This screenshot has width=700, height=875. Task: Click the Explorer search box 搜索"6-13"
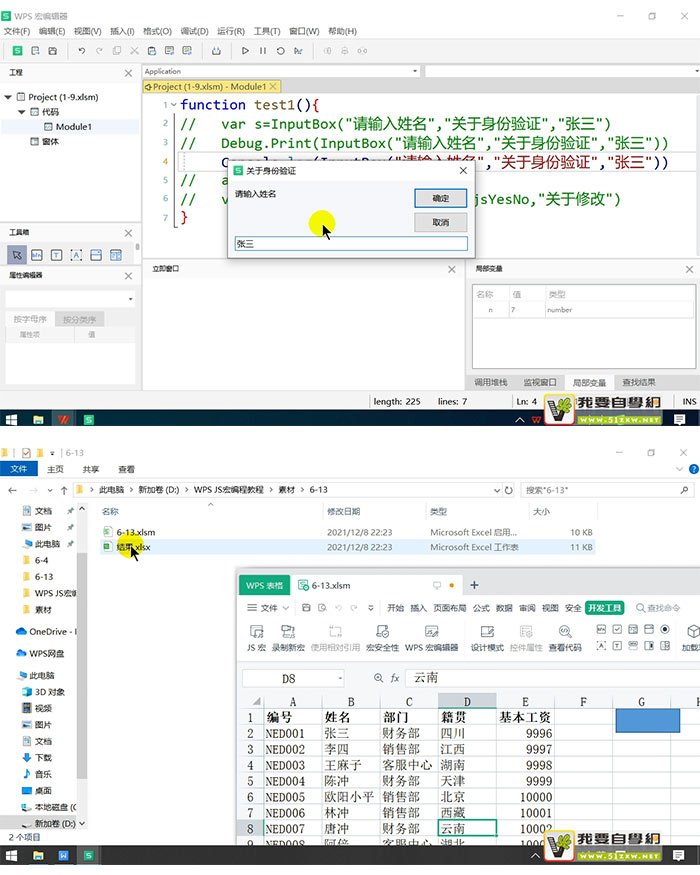point(607,490)
